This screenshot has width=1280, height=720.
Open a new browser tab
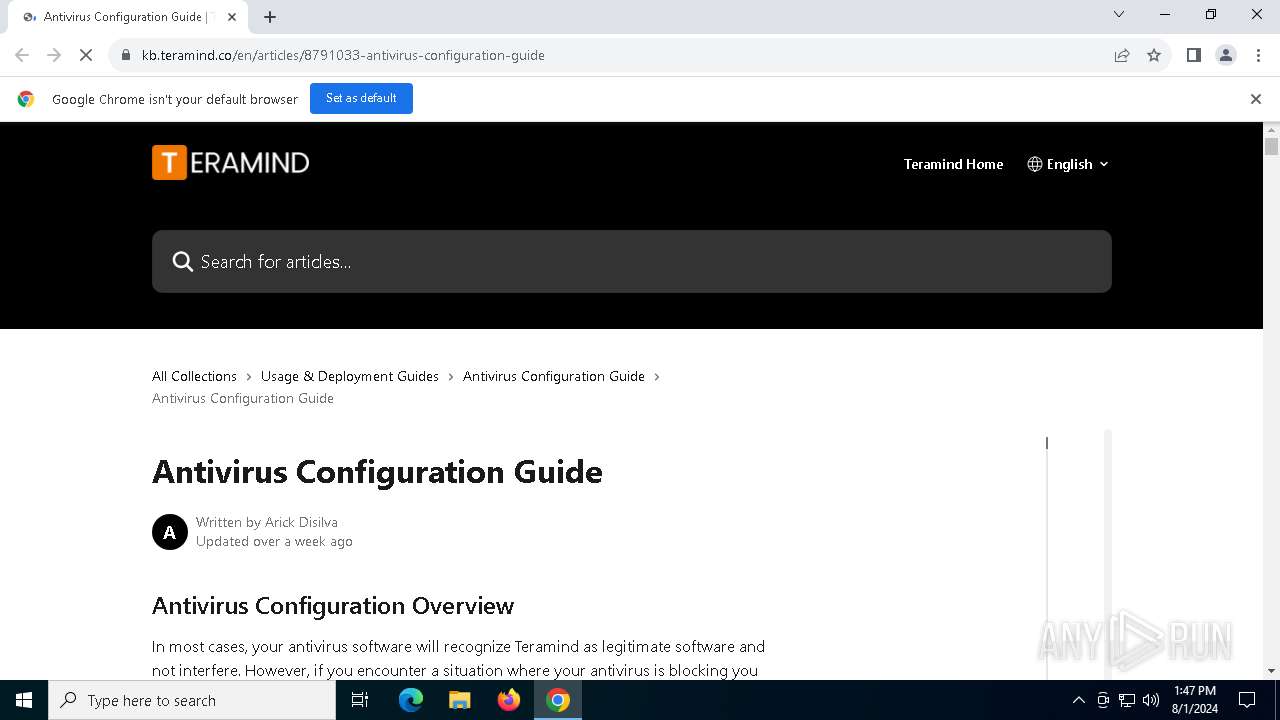[x=270, y=17]
